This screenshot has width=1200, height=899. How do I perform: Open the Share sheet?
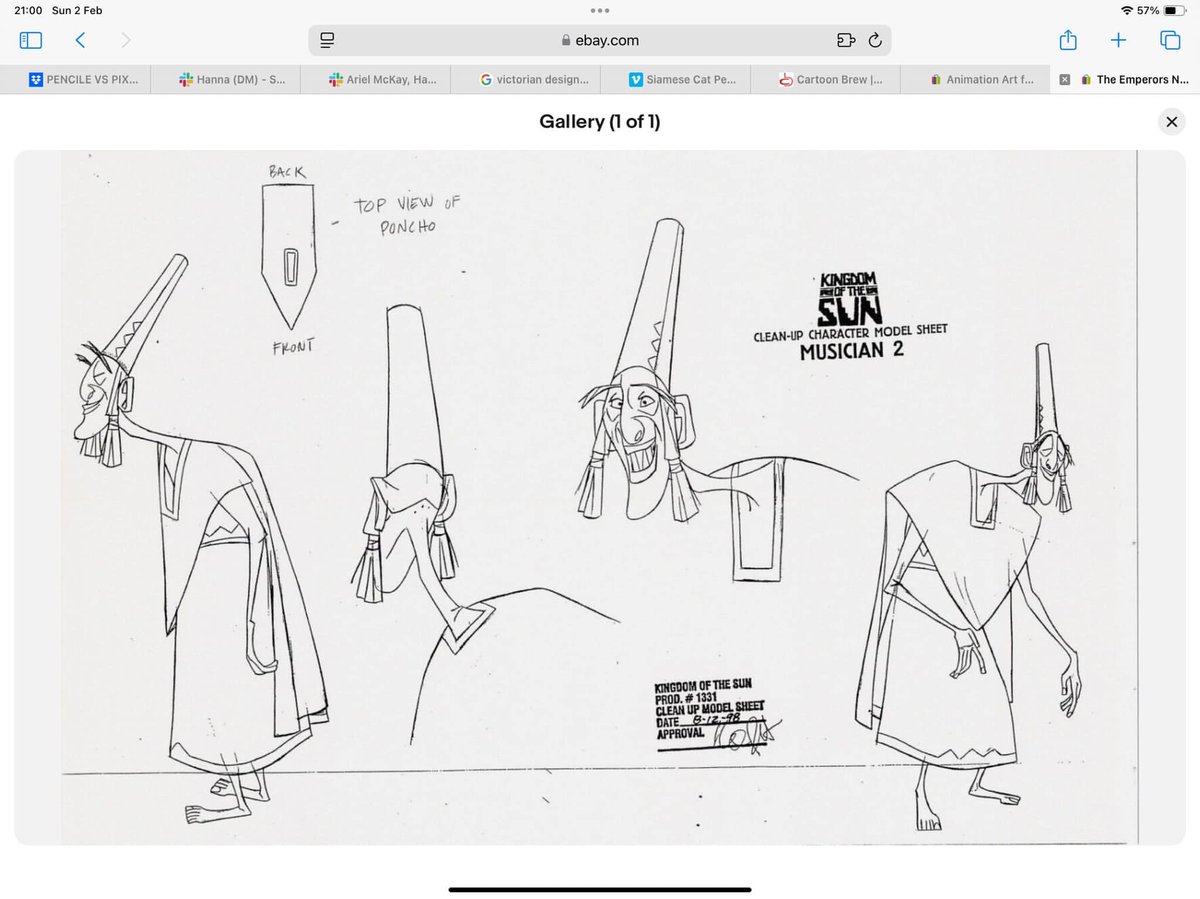(x=1068, y=40)
